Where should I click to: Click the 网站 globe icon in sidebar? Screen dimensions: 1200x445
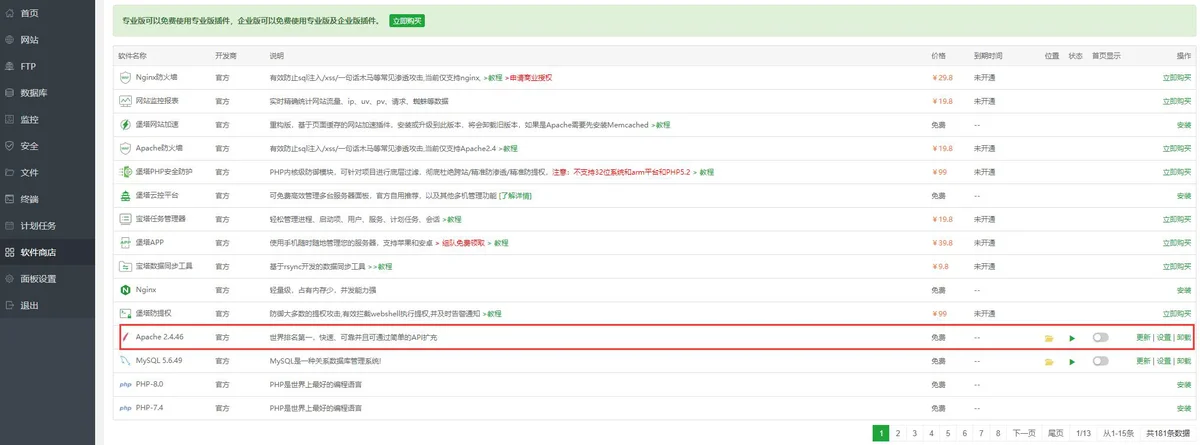(10, 40)
